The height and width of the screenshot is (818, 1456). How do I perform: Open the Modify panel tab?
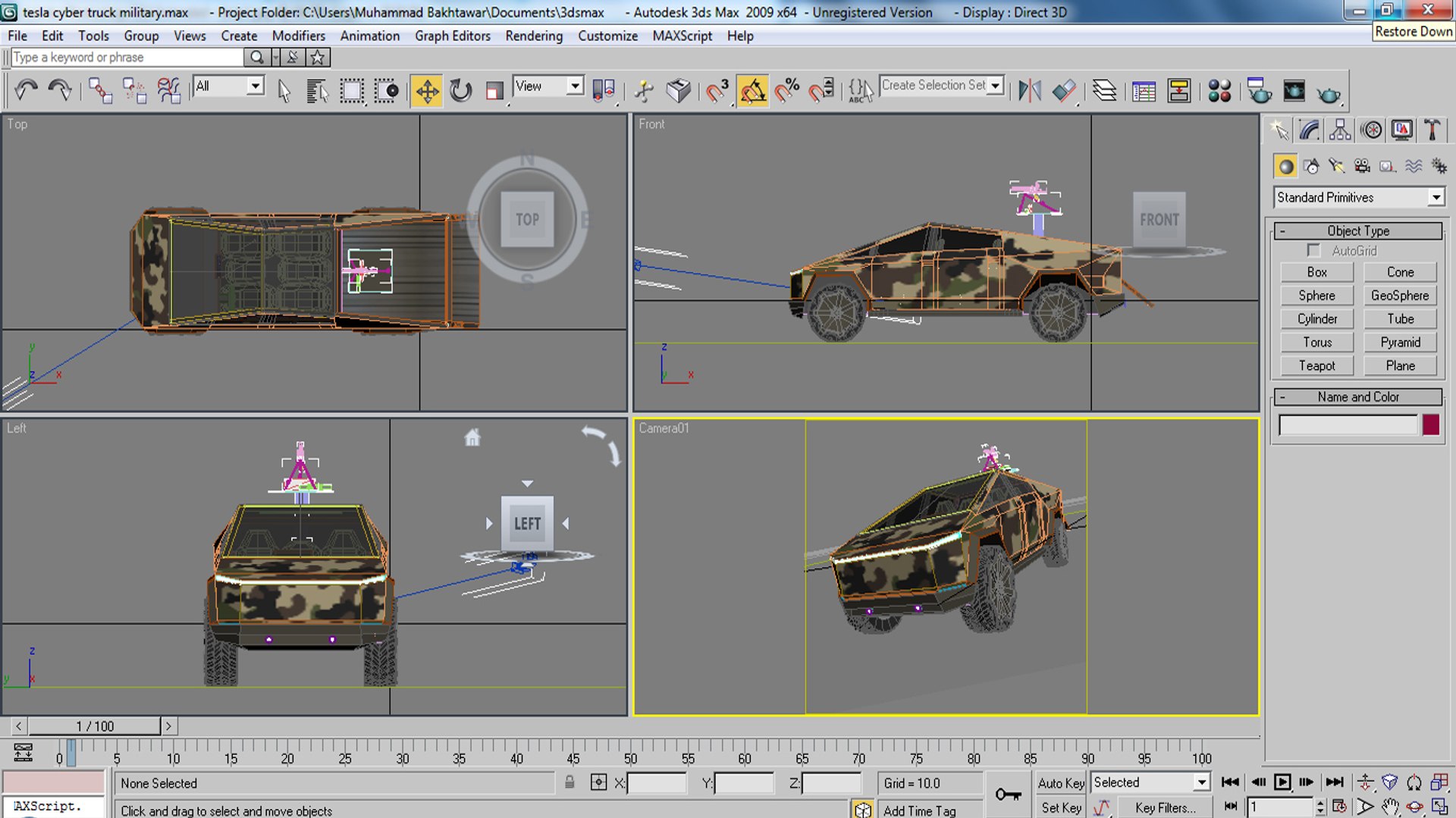(1310, 130)
